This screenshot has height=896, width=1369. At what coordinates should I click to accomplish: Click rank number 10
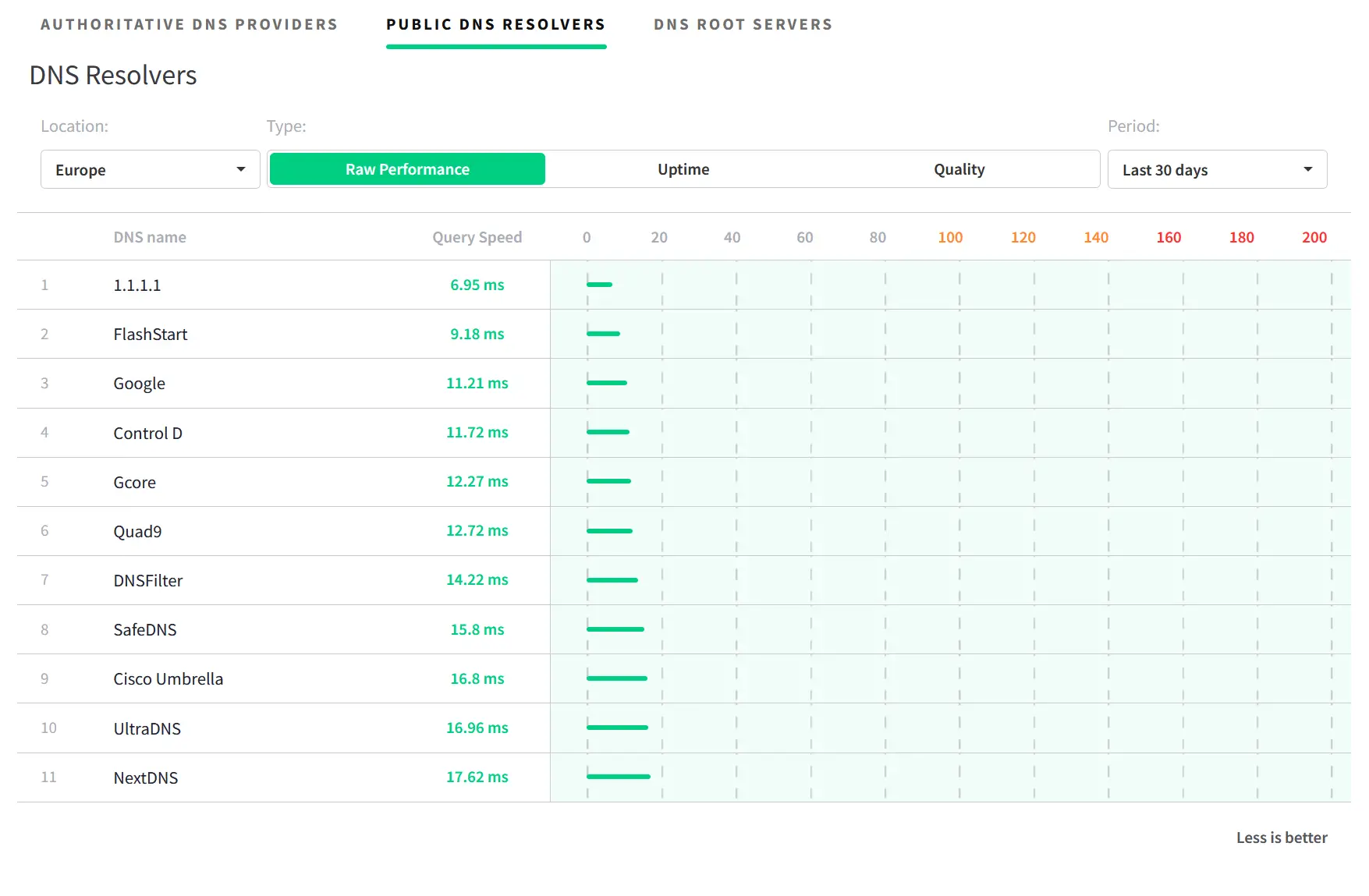click(48, 728)
